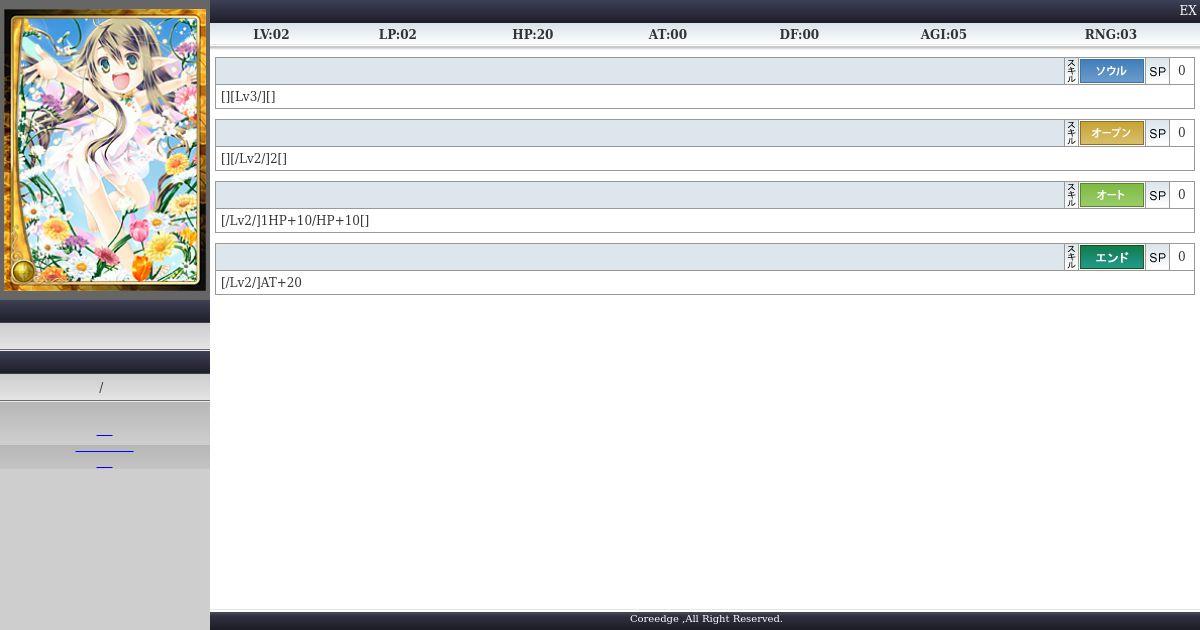This screenshot has height=630, width=1200.
Task: Select the DF:00 stat
Action: coord(799,34)
